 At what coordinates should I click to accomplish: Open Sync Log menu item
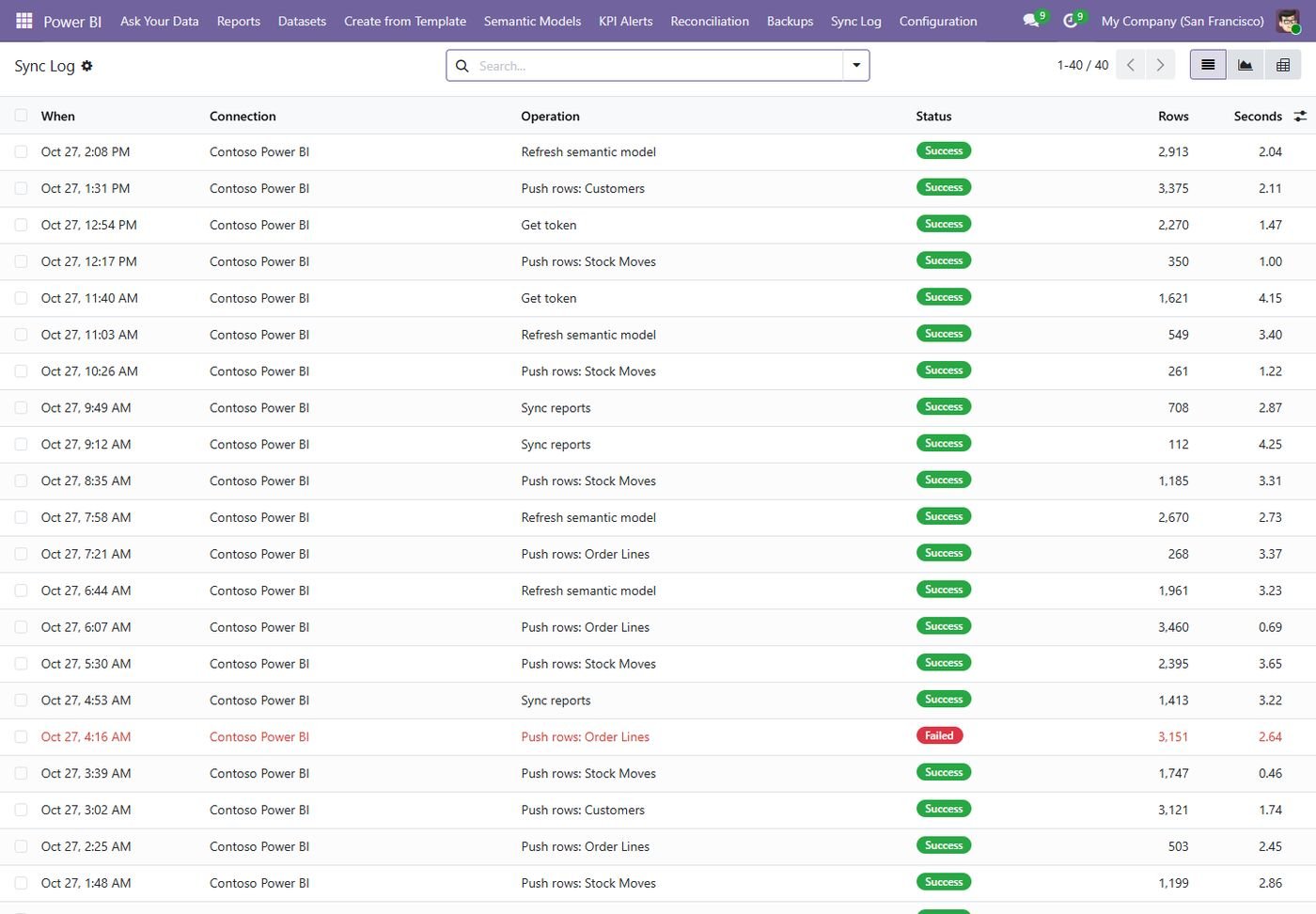pyautogui.click(x=856, y=21)
